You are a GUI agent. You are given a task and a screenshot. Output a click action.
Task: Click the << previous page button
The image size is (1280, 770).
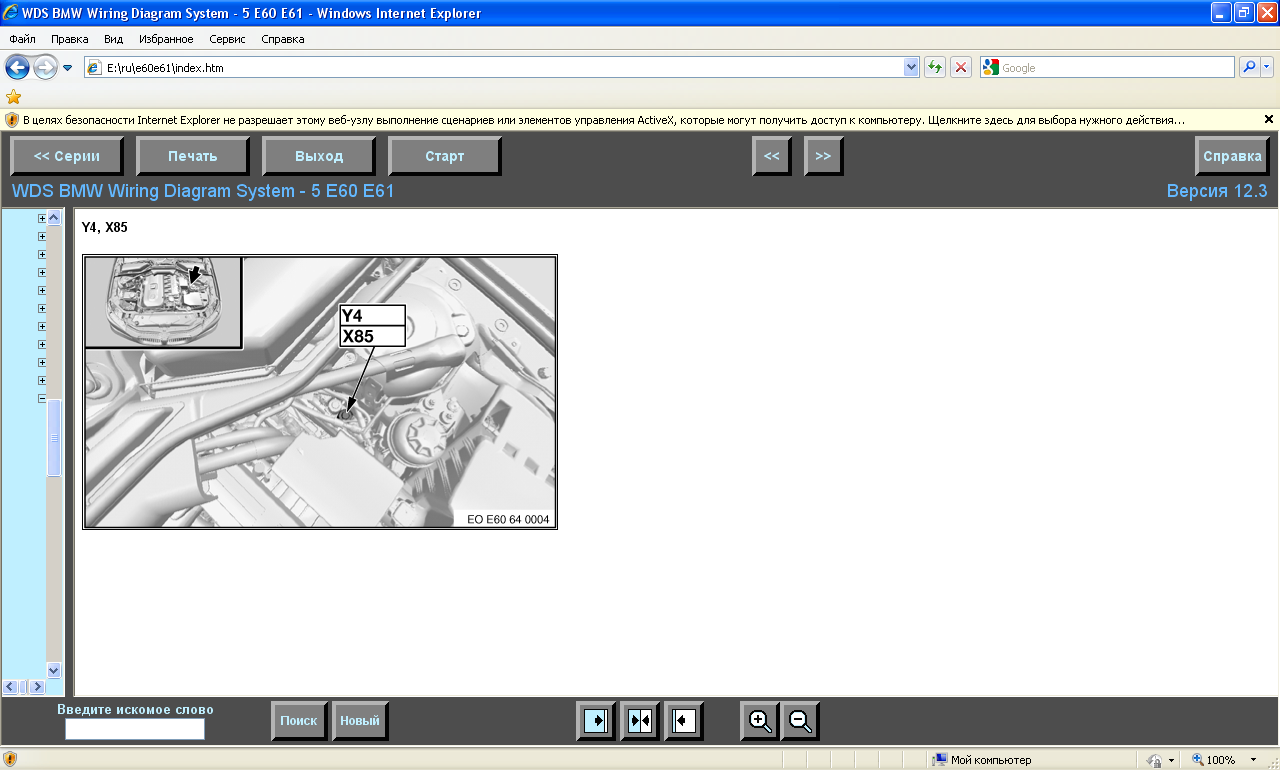772,156
